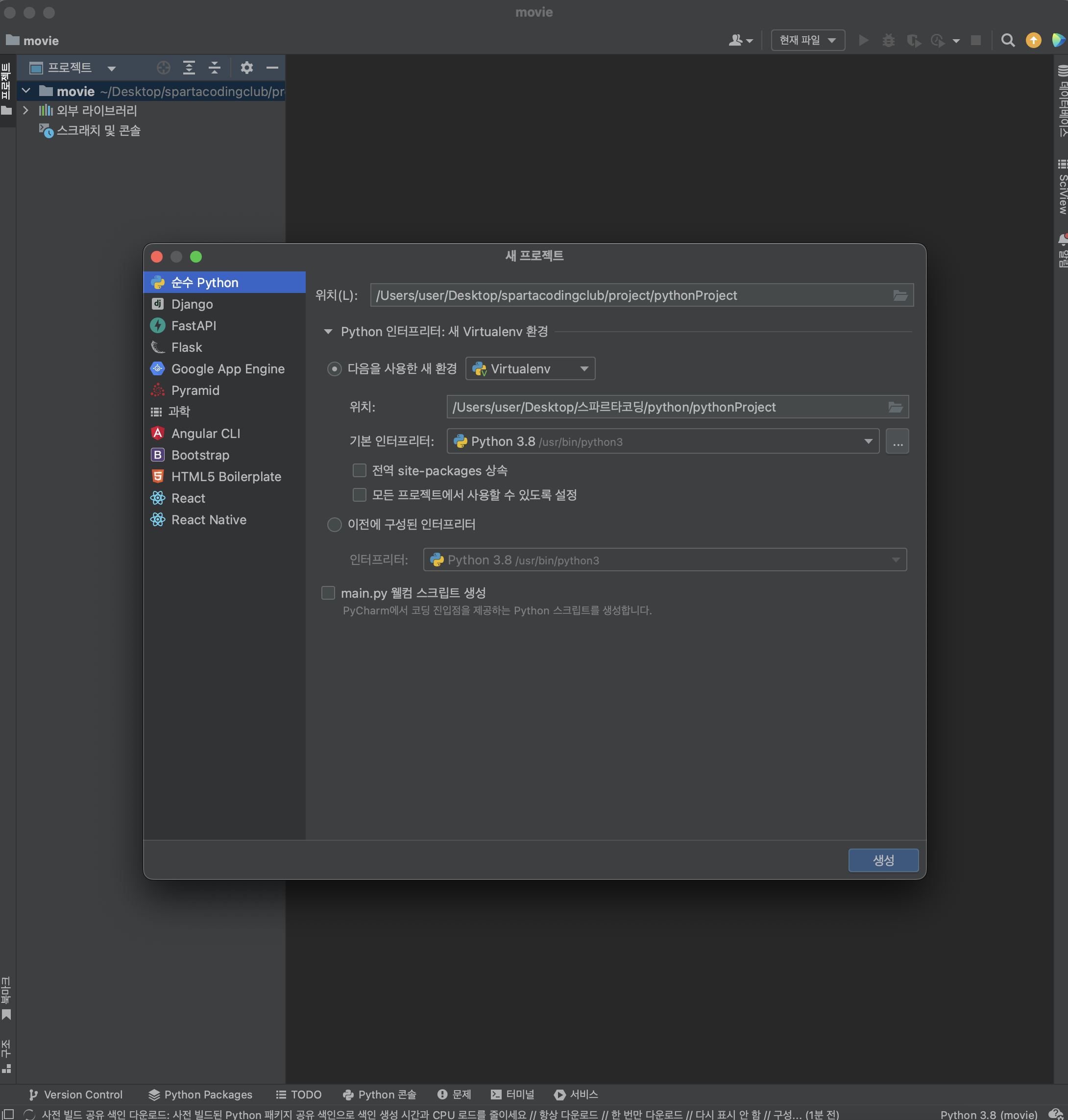This screenshot has height=1120, width=1068.
Task: Collapse the movie project tree node
Action: tap(26, 91)
